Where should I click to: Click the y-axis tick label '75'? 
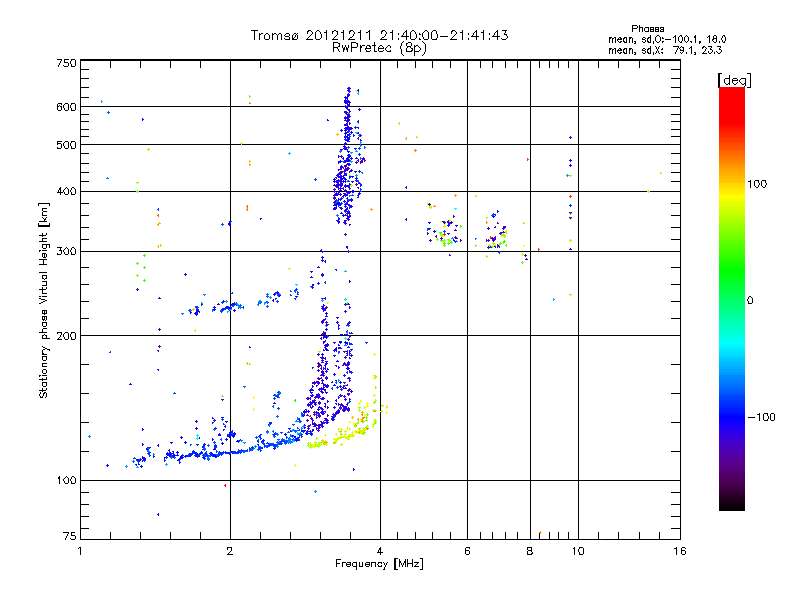coord(70,536)
